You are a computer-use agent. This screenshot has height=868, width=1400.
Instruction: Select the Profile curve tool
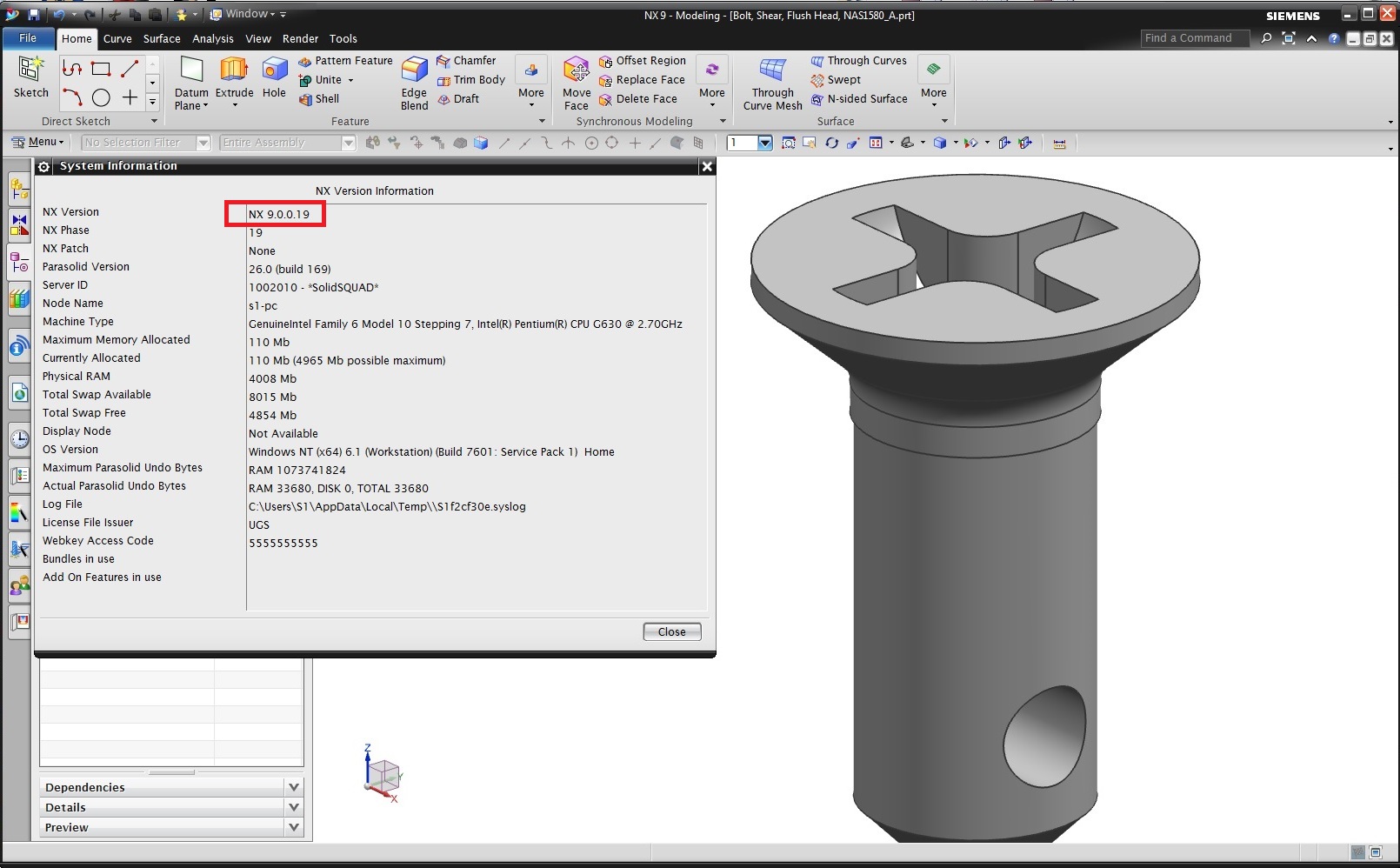coord(72,69)
